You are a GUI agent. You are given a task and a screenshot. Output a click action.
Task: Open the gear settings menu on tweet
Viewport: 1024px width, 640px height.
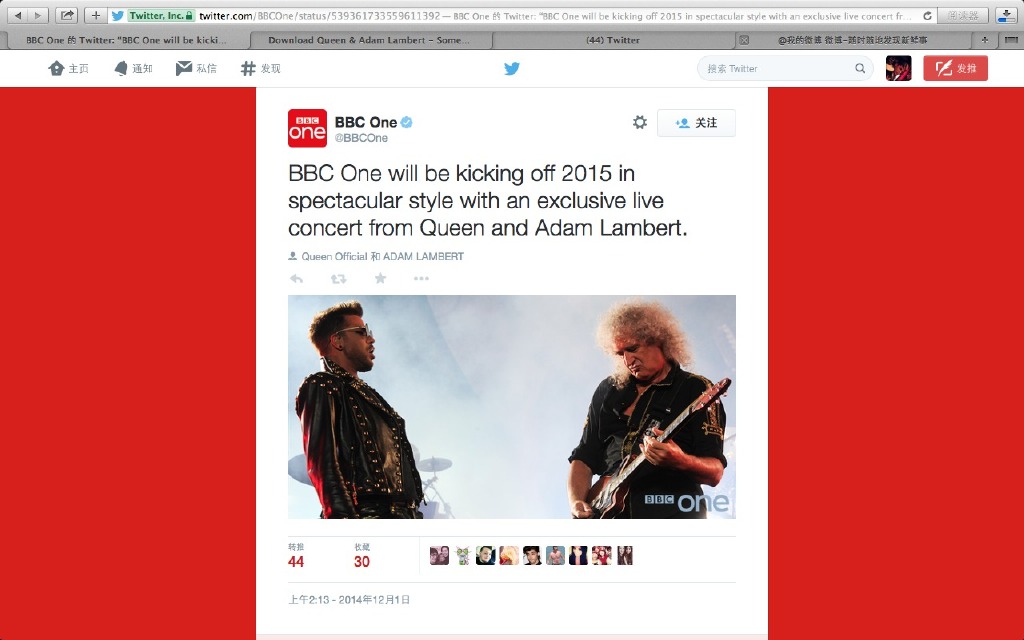tap(640, 122)
